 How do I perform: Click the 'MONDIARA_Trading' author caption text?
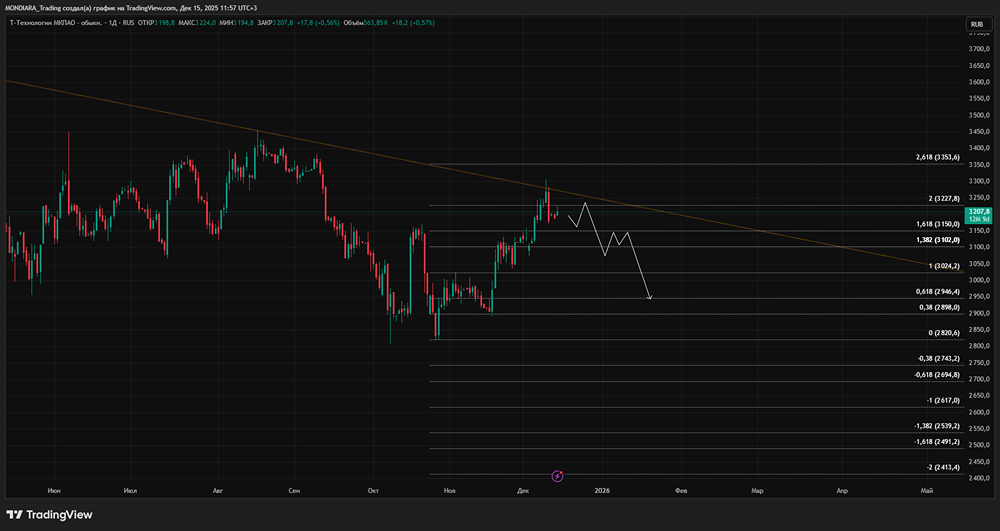[x=31, y=8]
